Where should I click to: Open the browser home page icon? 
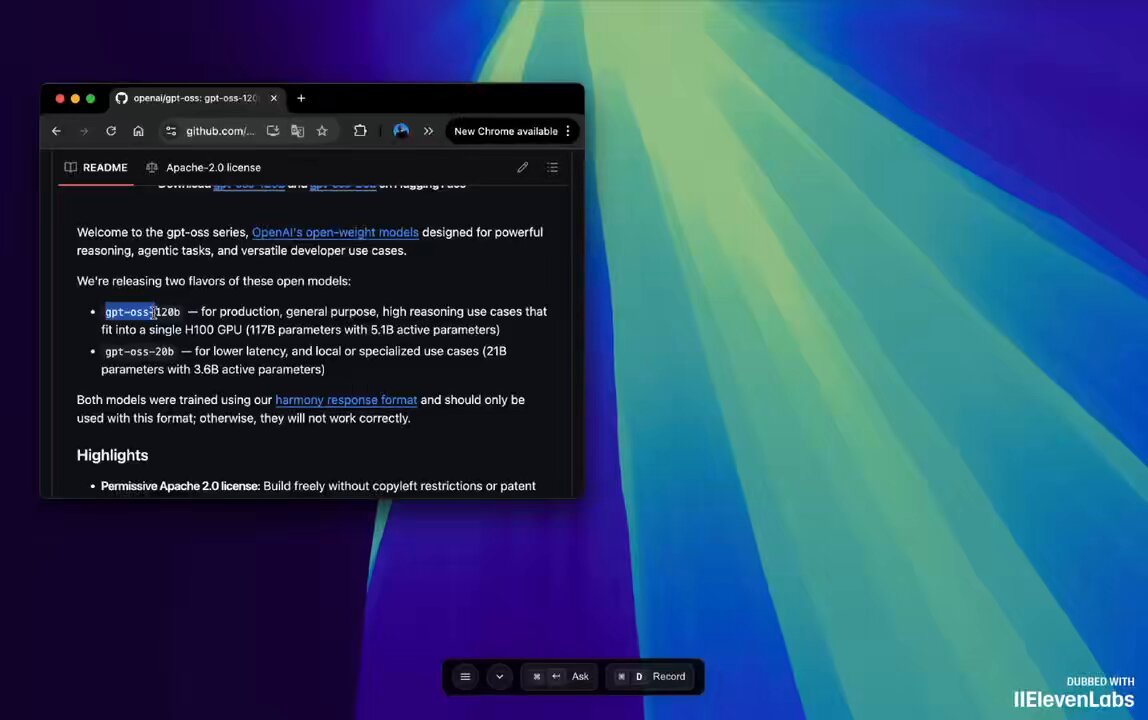click(x=138, y=131)
